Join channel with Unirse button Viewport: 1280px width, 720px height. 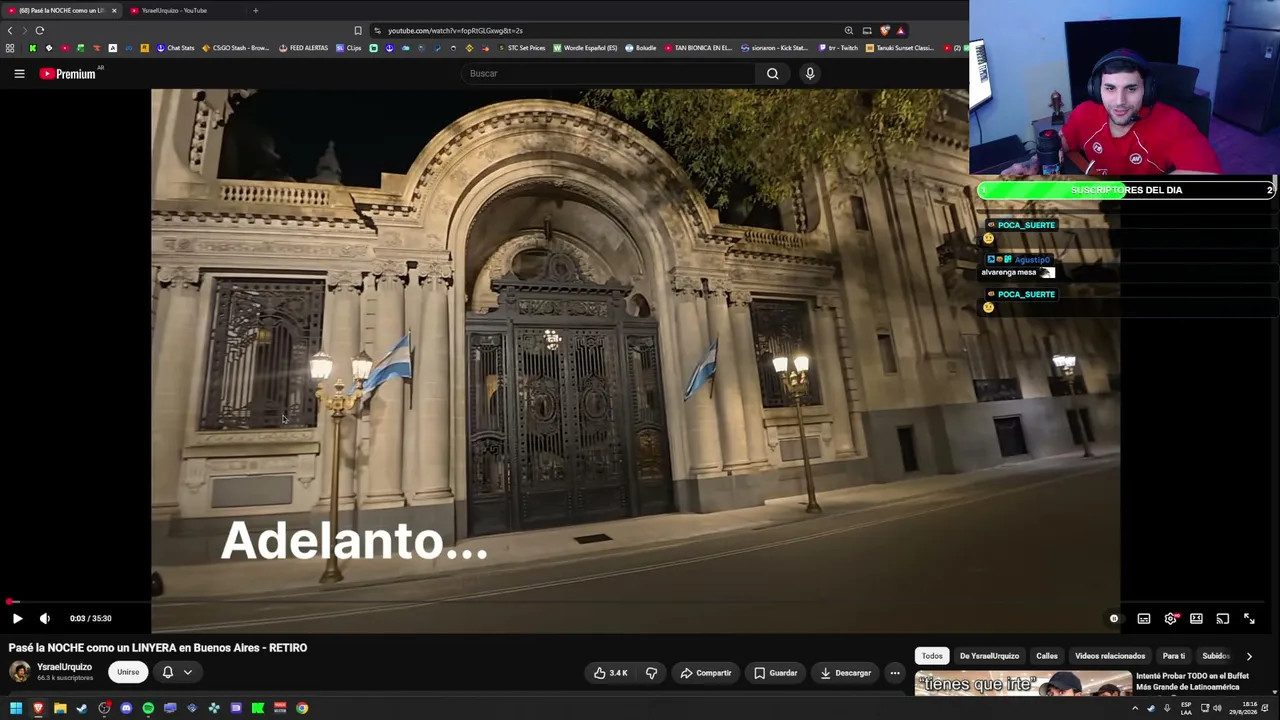(x=128, y=672)
